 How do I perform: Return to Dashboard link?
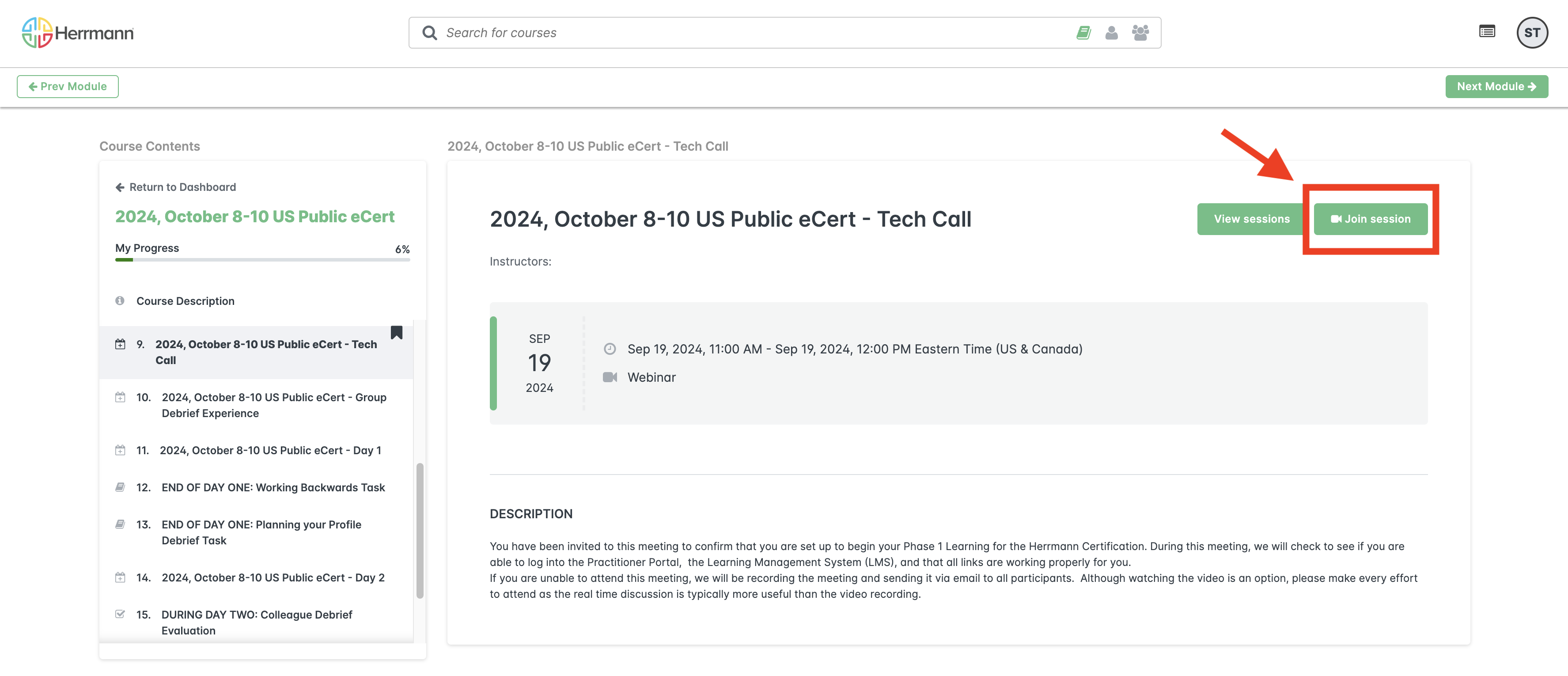[x=182, y=187]
